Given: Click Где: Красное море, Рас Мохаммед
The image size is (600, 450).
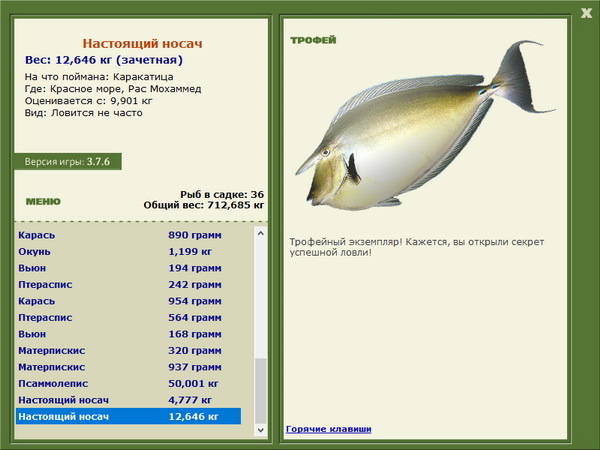Looking at the screenshot, I should pyautogui.click(x=113, y=89).
